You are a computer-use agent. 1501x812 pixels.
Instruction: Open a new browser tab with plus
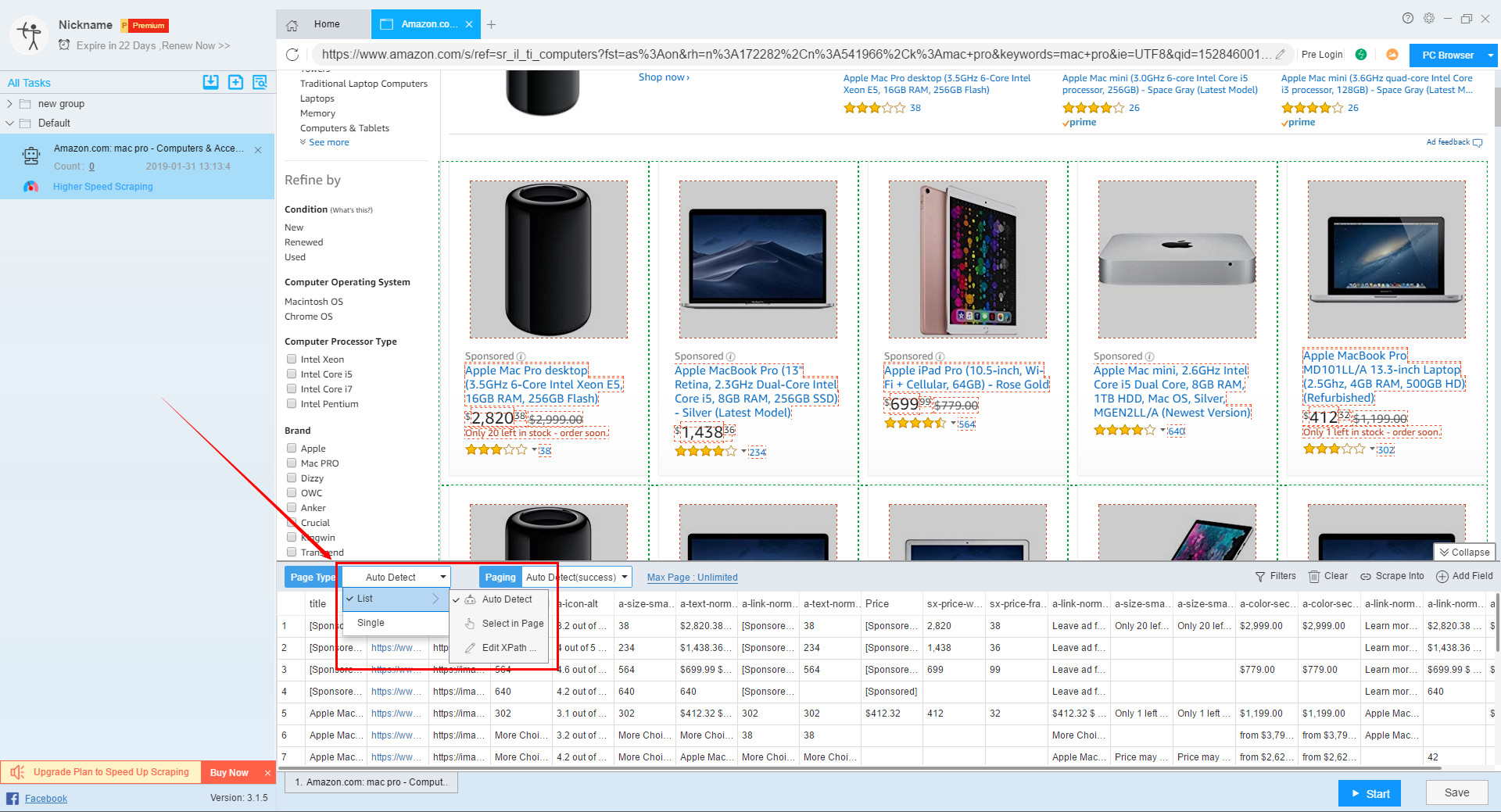pos(491,25)
